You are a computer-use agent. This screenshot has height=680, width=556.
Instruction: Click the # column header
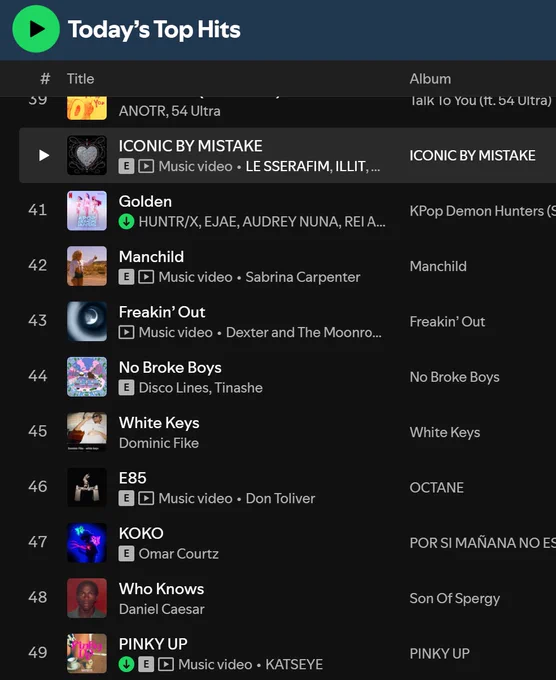[x=45, y=79]
